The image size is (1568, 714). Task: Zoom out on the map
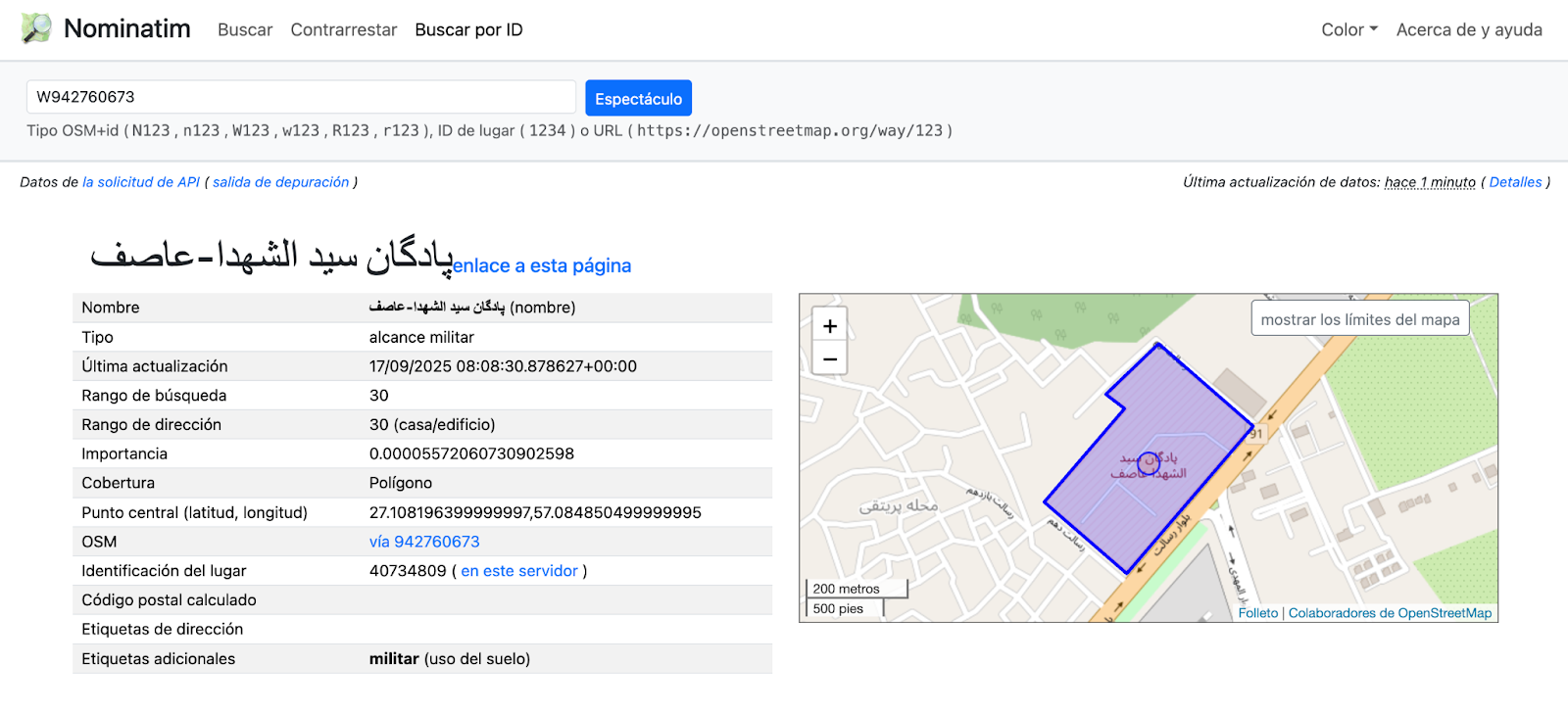coord(830,359)
